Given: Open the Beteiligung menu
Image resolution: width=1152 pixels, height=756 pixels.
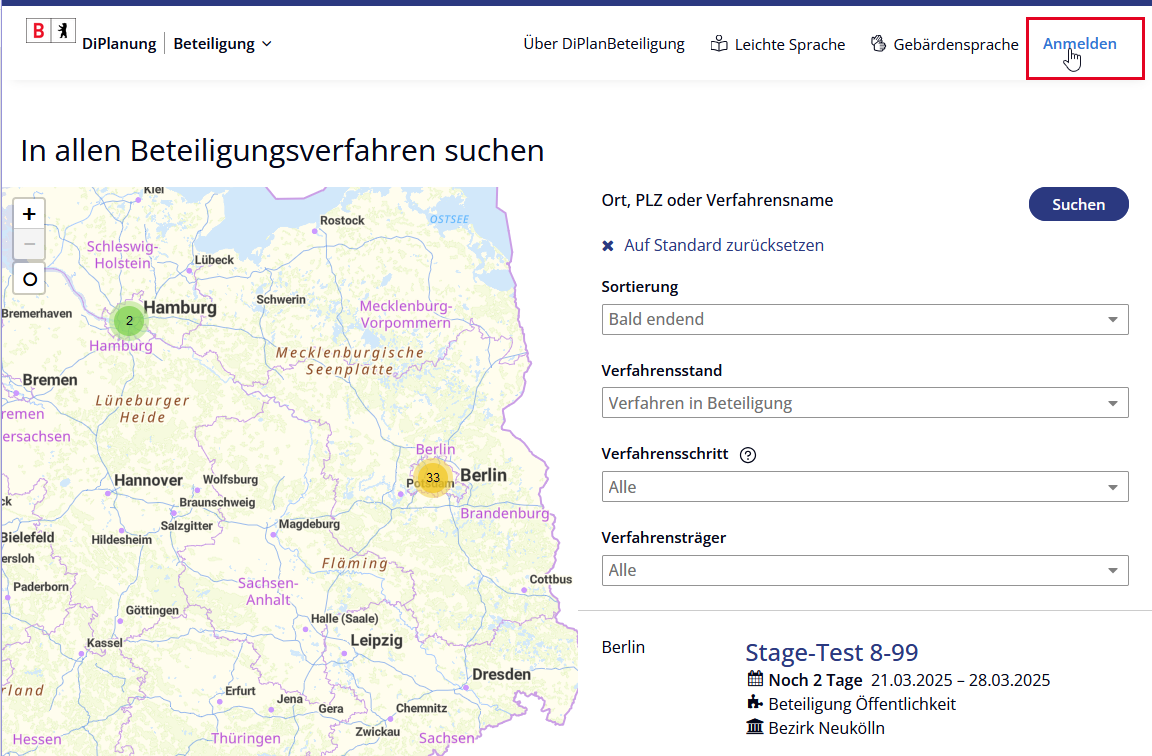Looking at the screenshot, I should click(x=222, y=43).
